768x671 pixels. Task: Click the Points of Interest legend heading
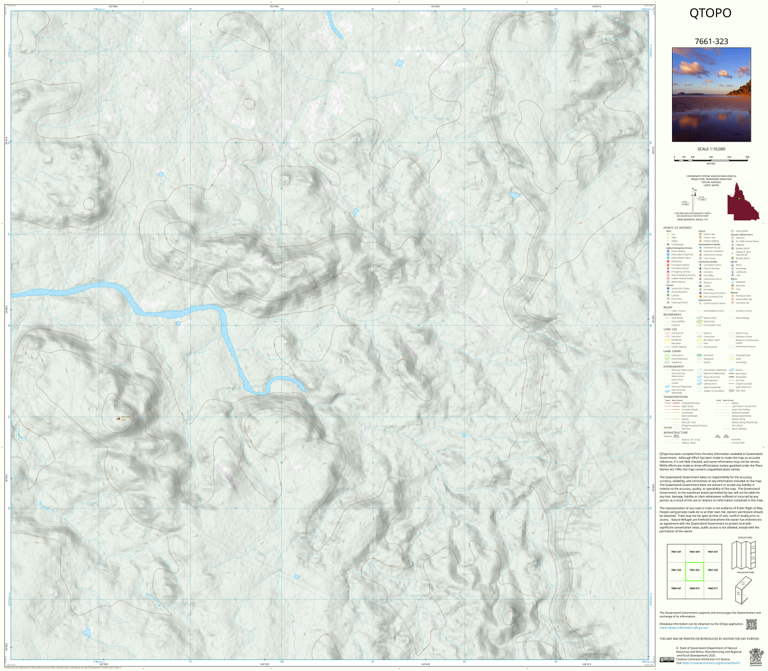[677, 228]
